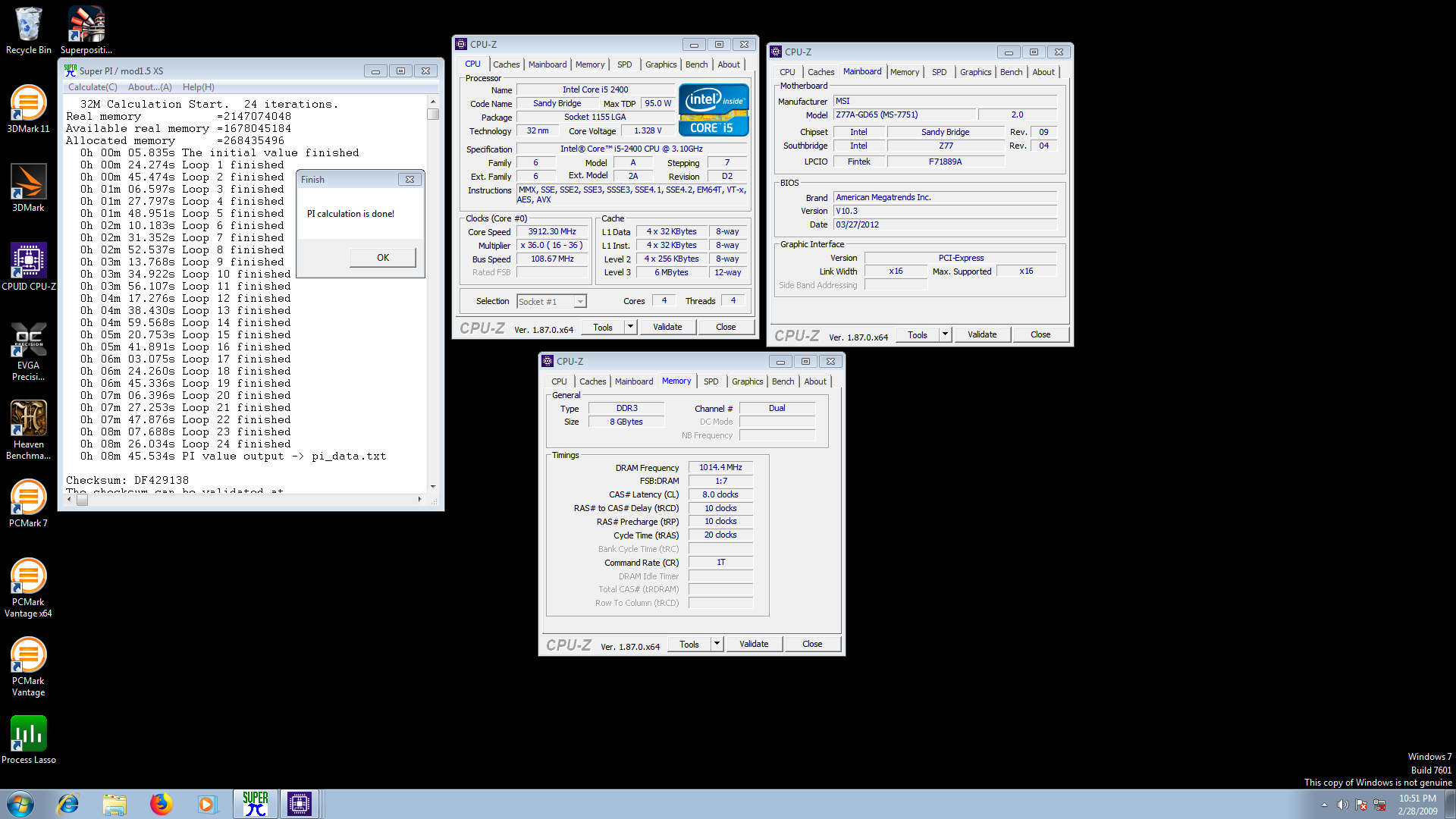Click Super PI scroll right arrow
Screen dimensions: 1456x819
point(419,499)
